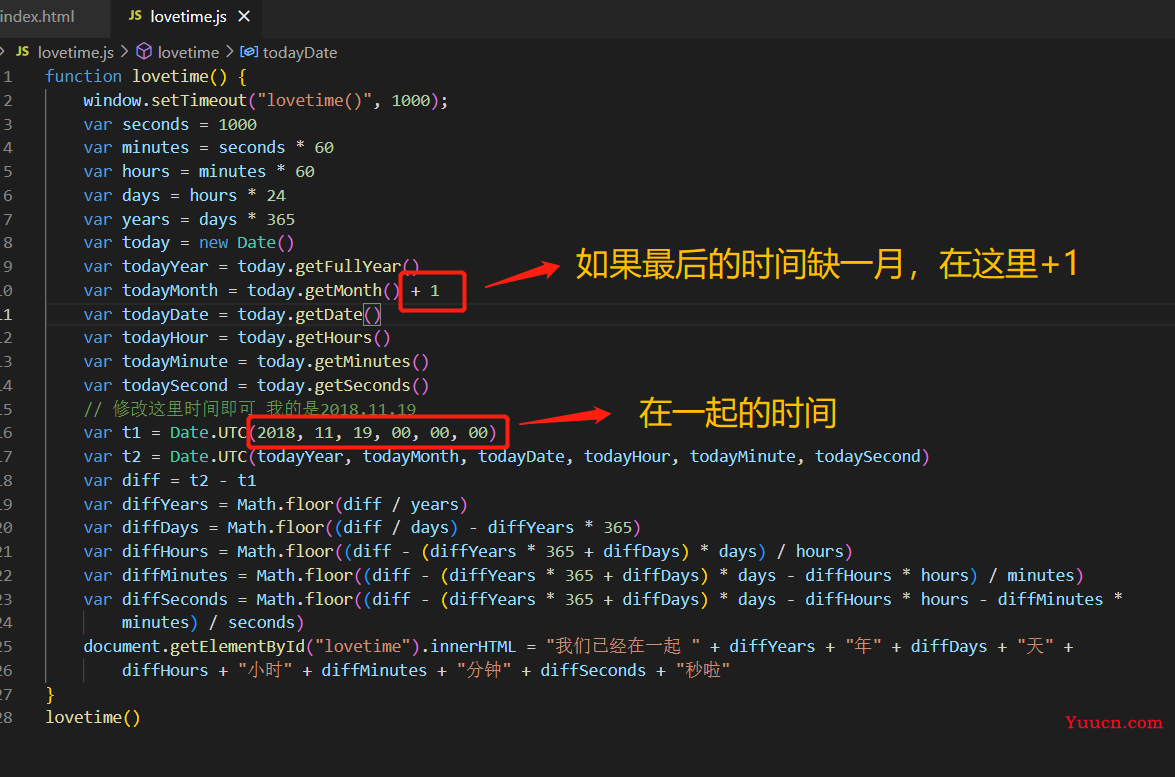The image size is (1175, 777).
Task: Expand the chevron after lovetime breadcrumb
Action: [229, 52]
